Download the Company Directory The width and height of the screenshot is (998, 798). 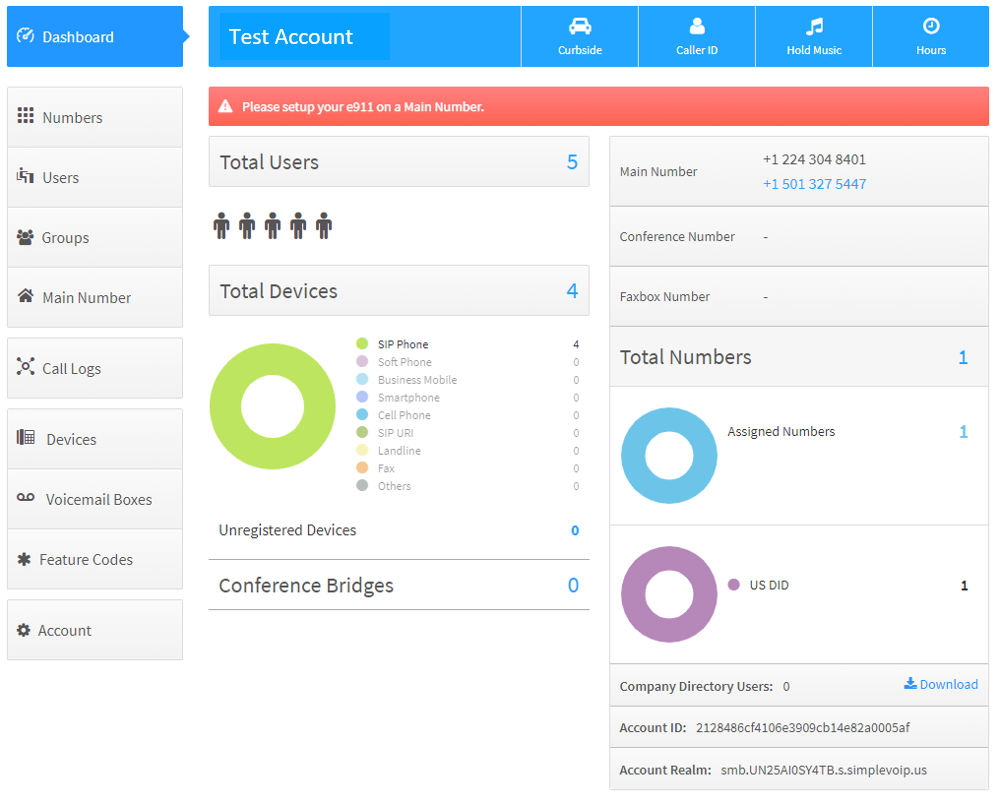pyautogui.click(x=940, y=684)
